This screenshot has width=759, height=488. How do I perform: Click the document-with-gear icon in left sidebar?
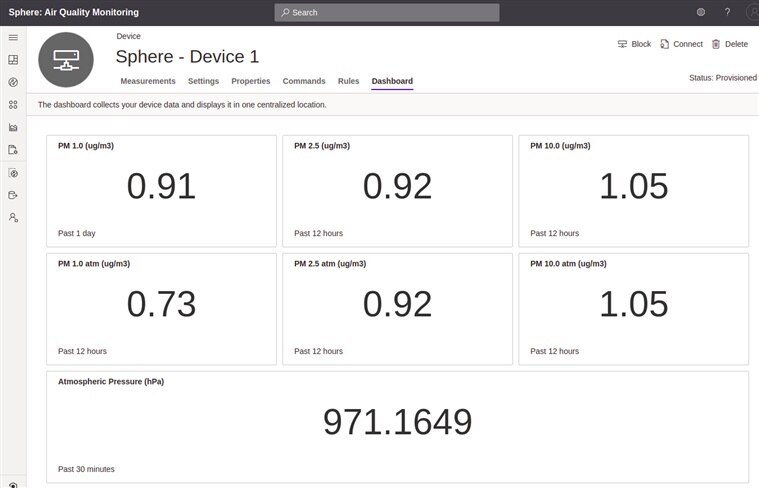tap(13, 150)
